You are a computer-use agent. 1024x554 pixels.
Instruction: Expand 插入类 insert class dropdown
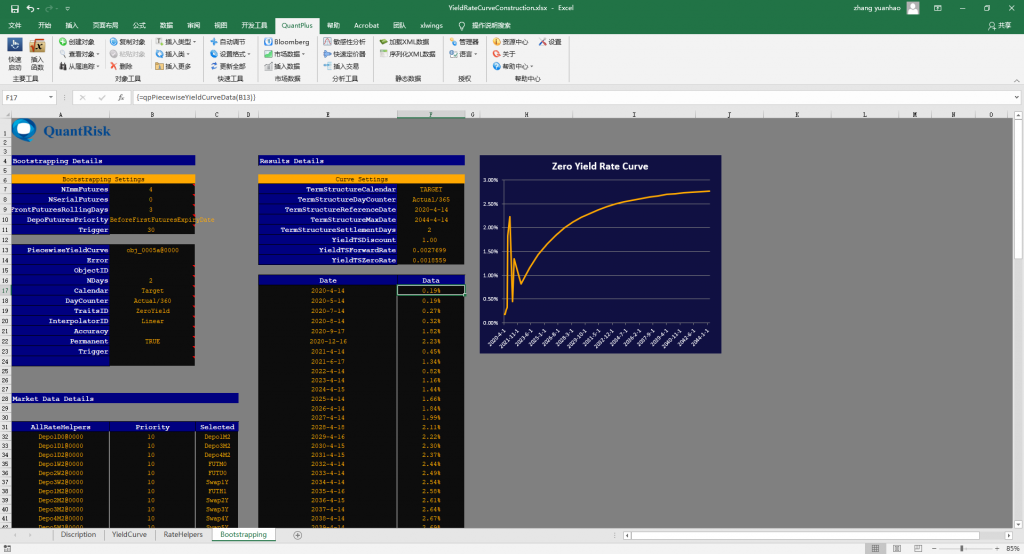pyautogui.click(x=187, y=54)
